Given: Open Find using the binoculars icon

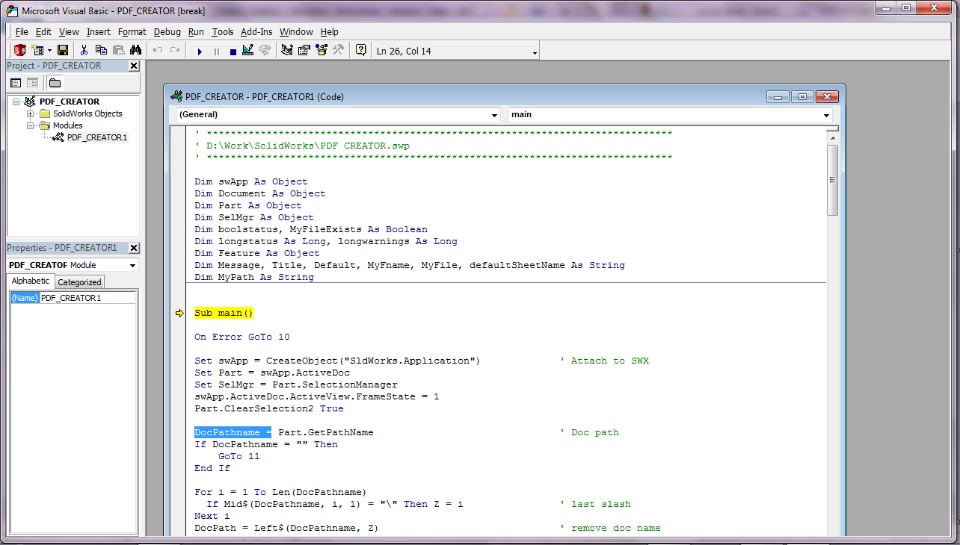Looking at the screenshot, I should [135, 50].
